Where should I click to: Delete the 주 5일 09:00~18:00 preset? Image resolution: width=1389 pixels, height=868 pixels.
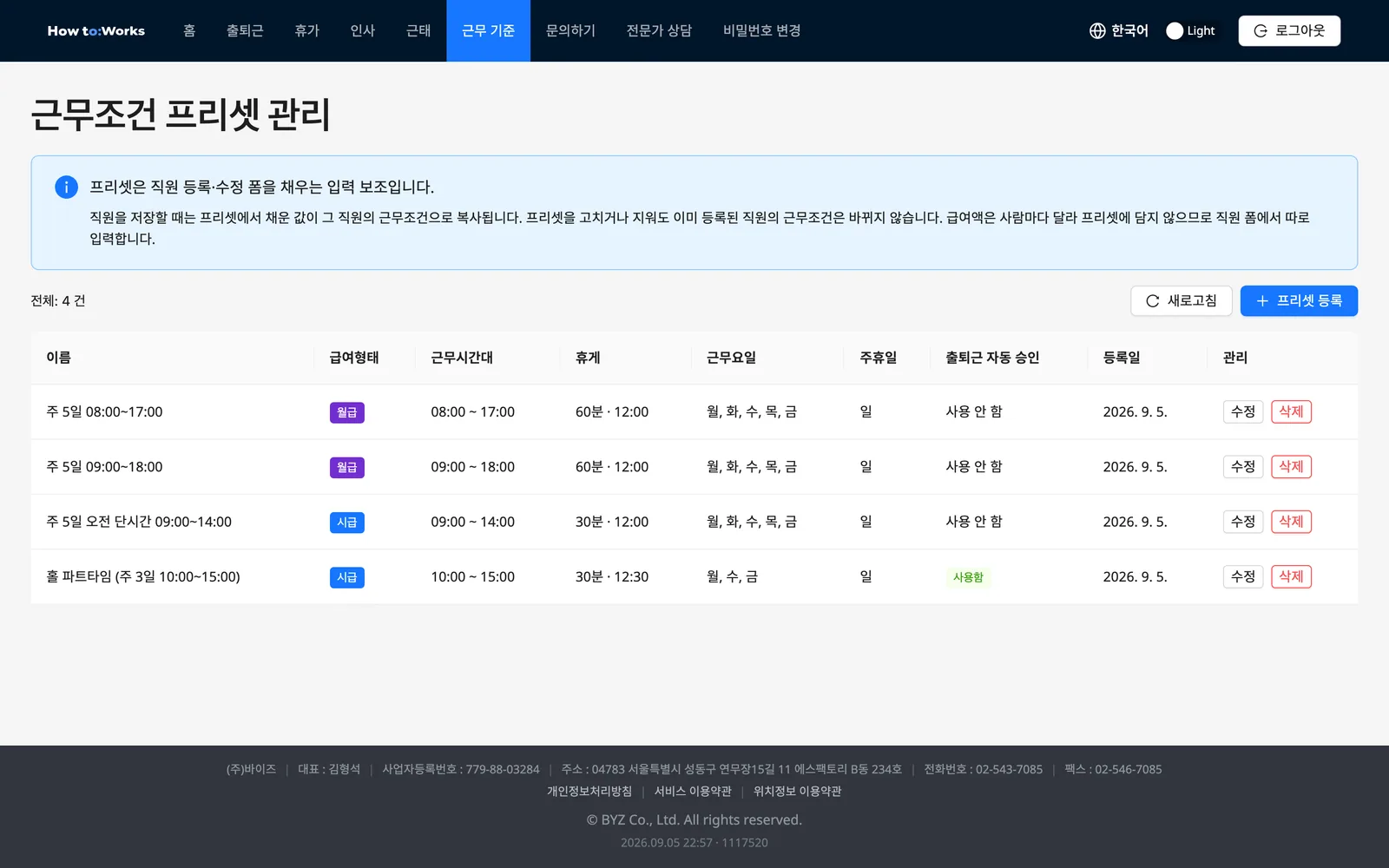(1291, 467)
